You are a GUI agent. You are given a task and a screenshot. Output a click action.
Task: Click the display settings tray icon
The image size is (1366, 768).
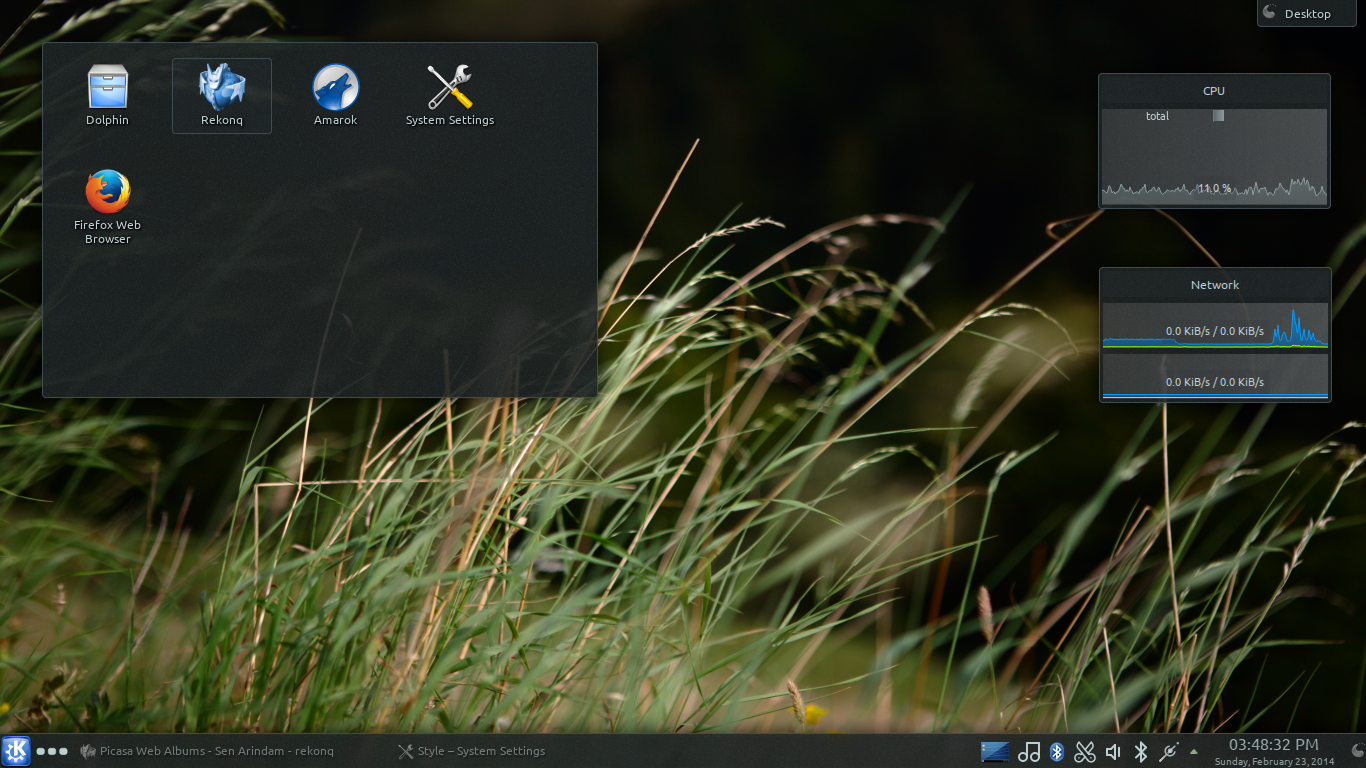coord(995,751)
